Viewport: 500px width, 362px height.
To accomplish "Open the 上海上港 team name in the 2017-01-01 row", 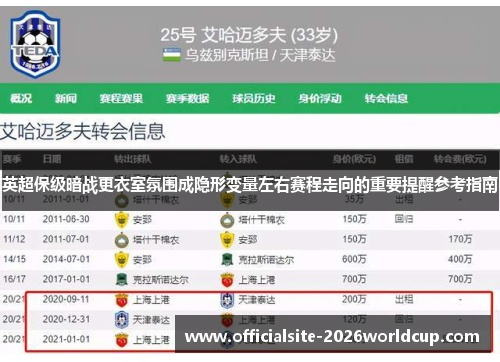I will coord(257,280).
